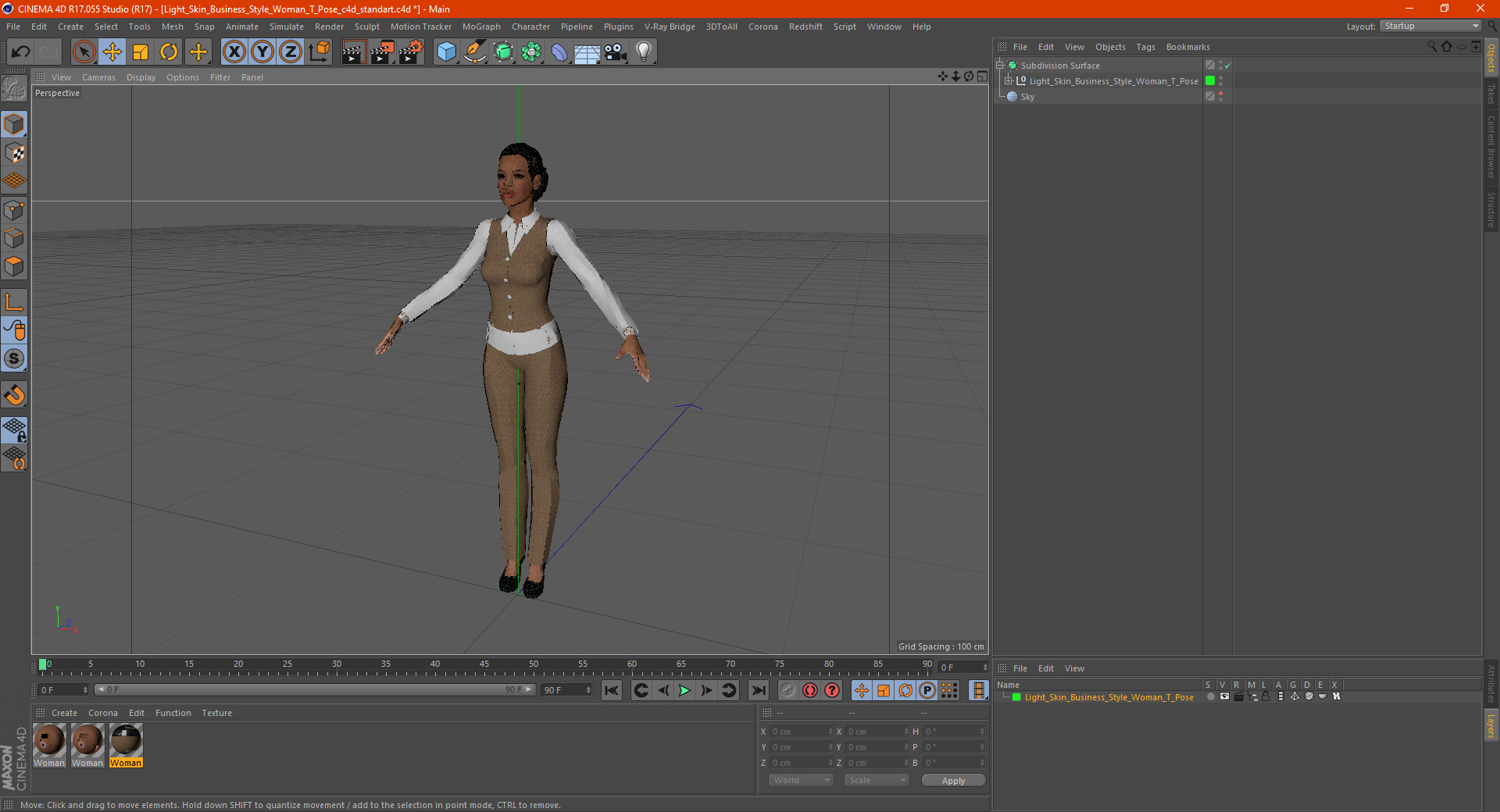Add a Floor environment object
Screen dimensions: 1500x812
point(587,52)
